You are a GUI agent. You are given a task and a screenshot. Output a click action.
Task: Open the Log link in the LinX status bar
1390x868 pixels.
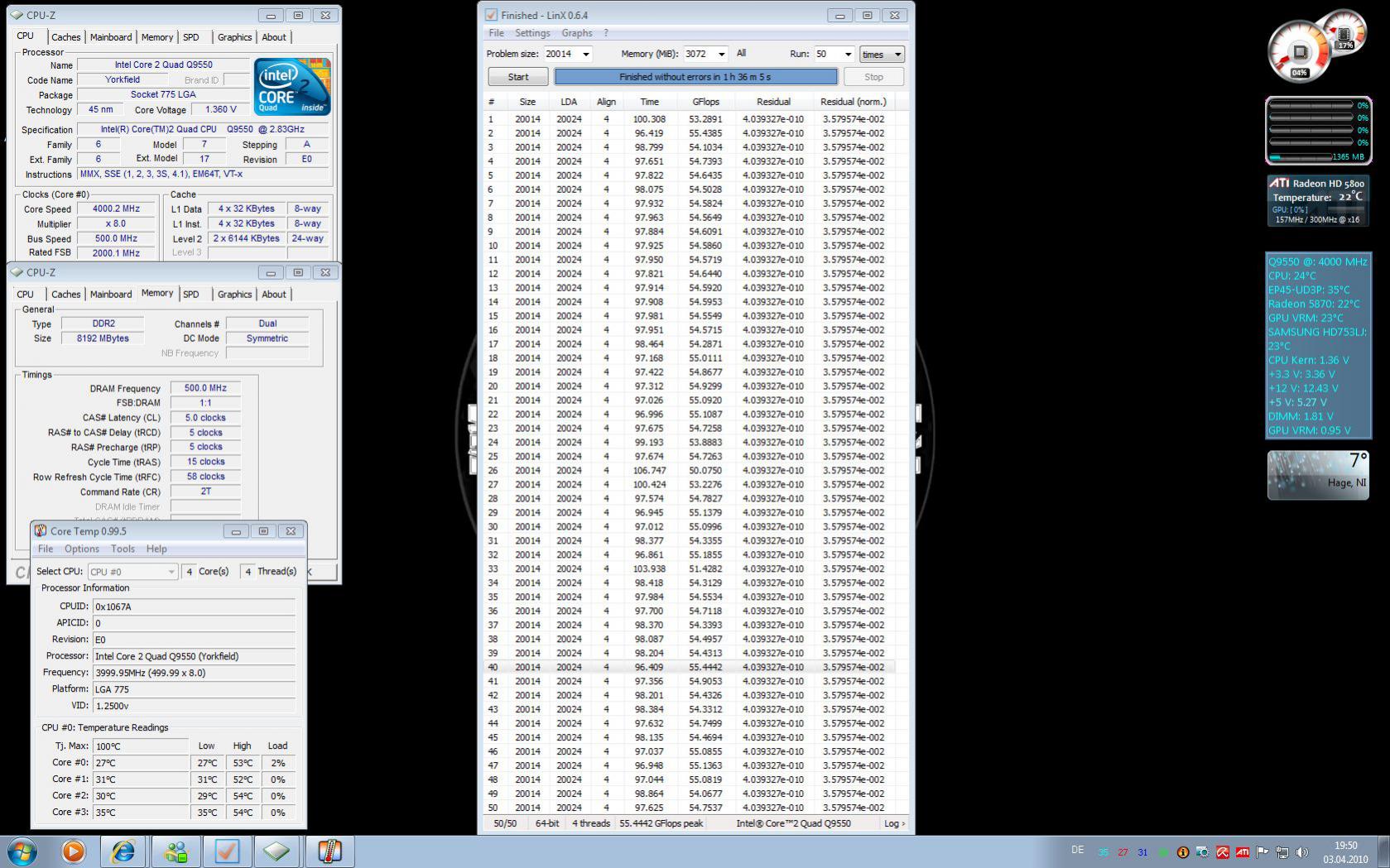pos(894,823)
